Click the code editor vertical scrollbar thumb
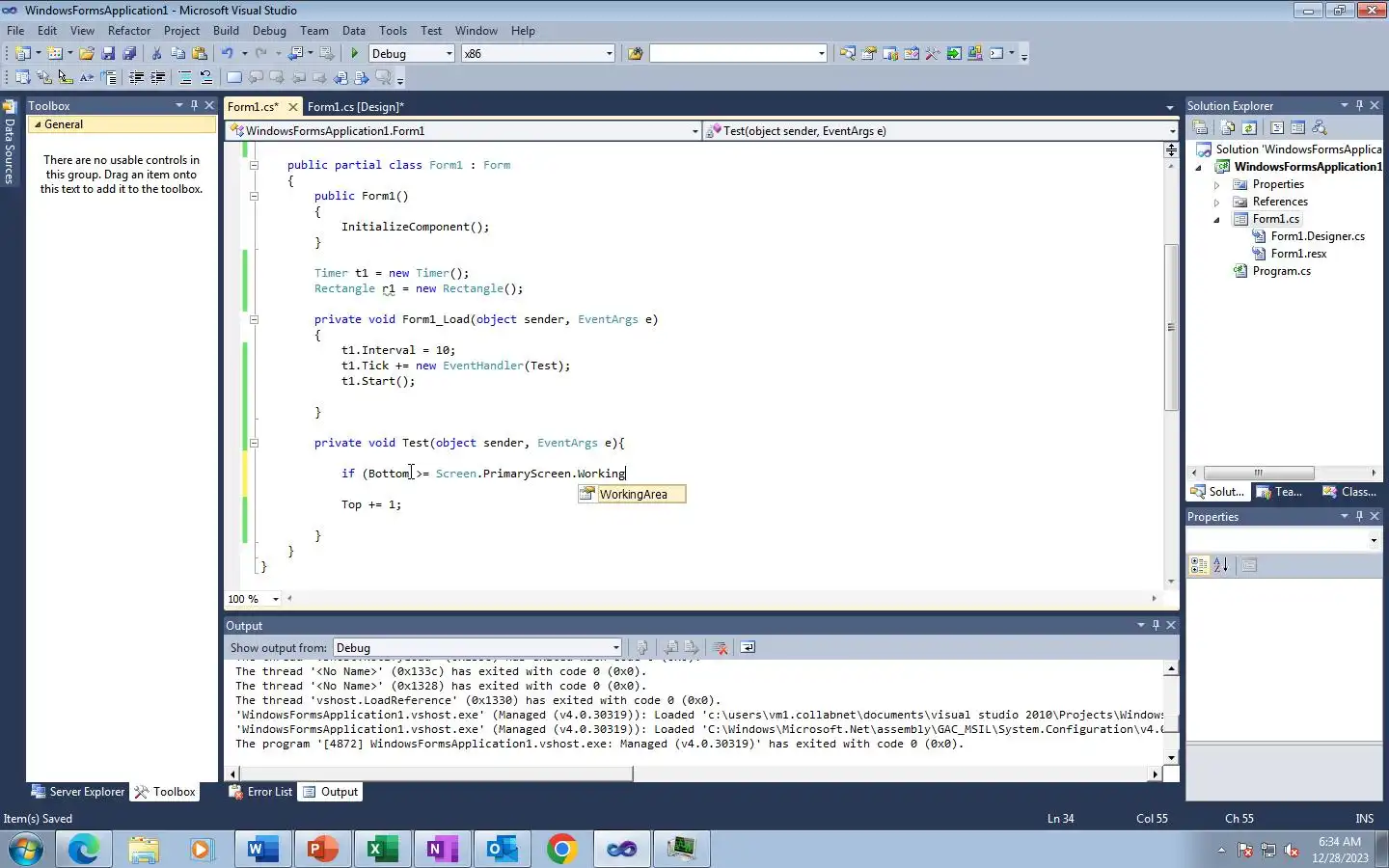 pyautogui.click(x=1171, y=328)
